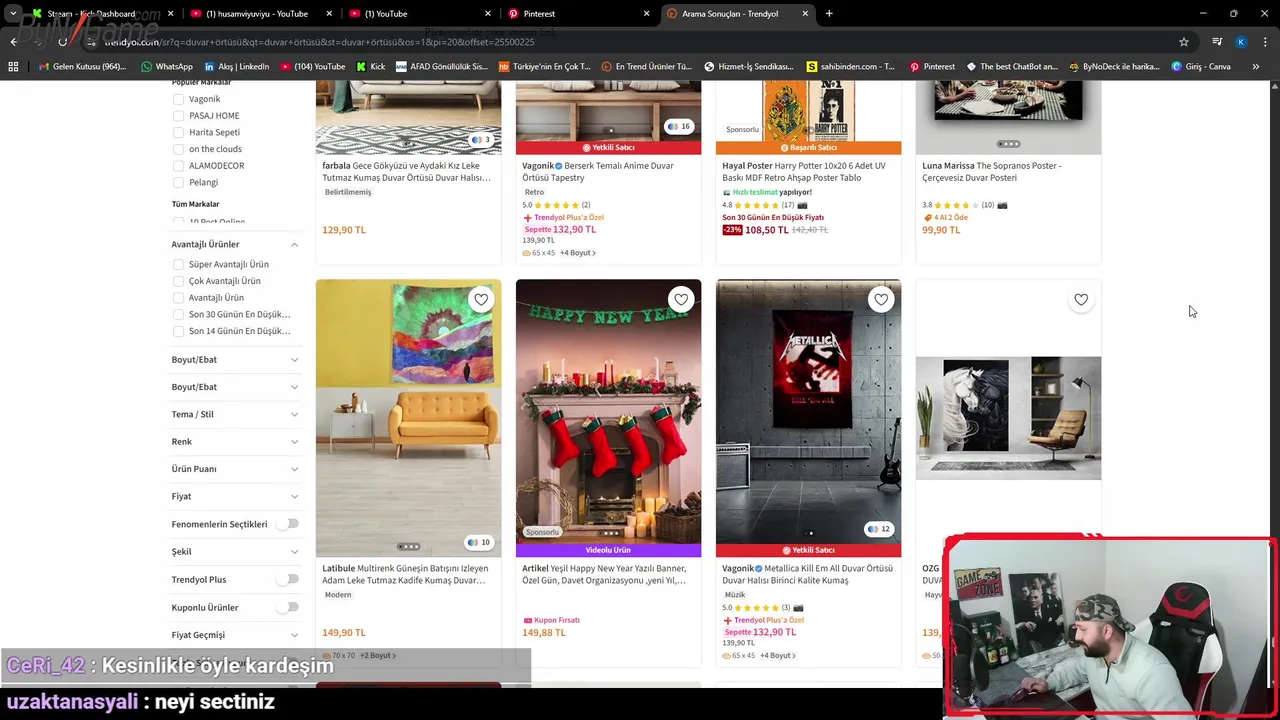Open a new browser tab
This screenshot has height=720, width=1280.
click(x=829, y=14)
